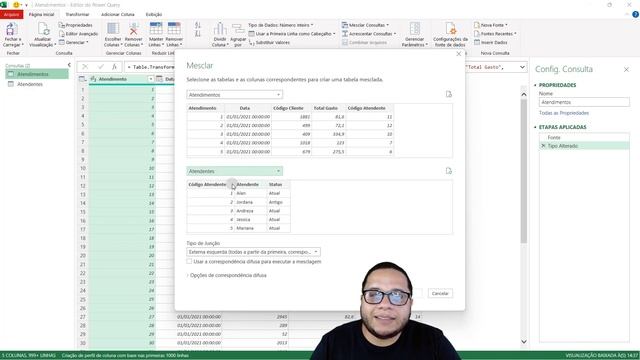Click Cancelar button in Mesclar dialog
Image resolution: width=640 pixels, height=360 pixels.
(440, 293)
